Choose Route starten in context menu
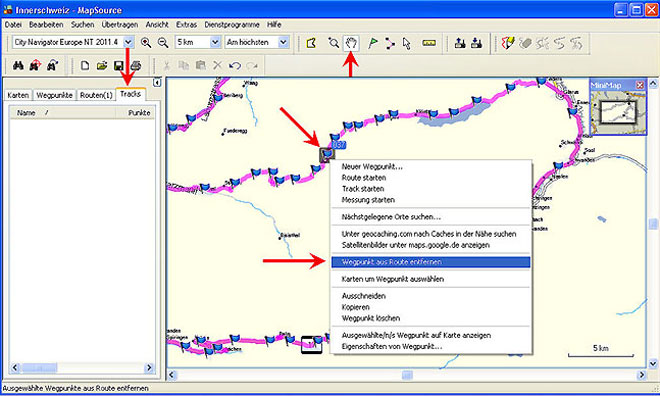This screenshot has width=660, height=396. tap(431, 178)
